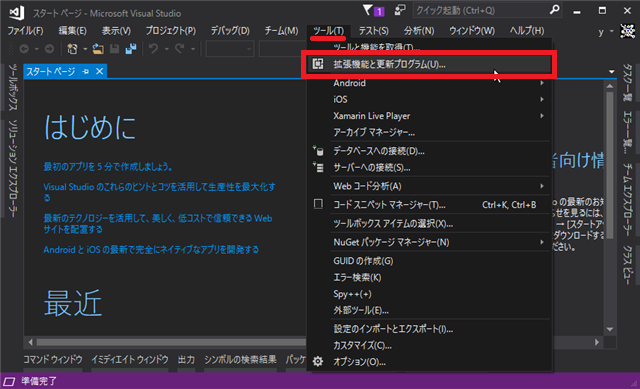Close the スタート ページ tab
640x389 pixels.
(99, 71)
